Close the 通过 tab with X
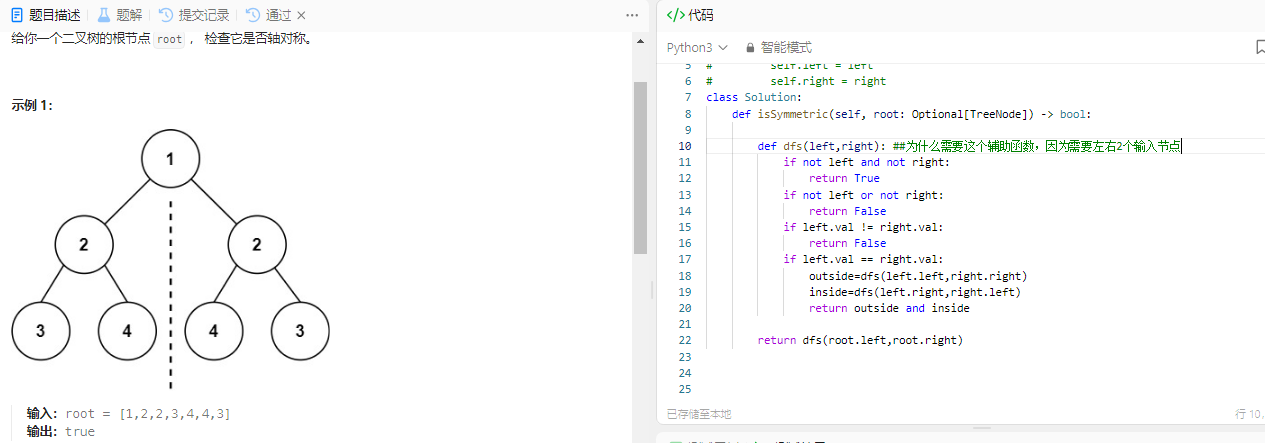This screenshot has width=1265, height=443. pyautogui.click(x=302, y=15)
